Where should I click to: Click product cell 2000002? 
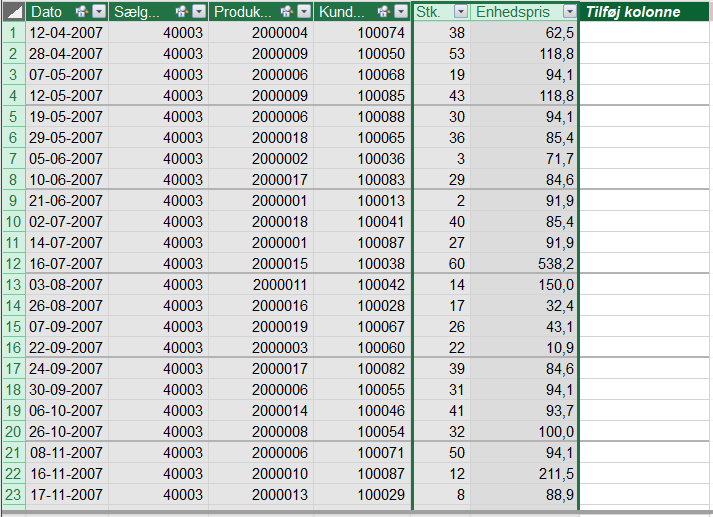click(261, 159)
